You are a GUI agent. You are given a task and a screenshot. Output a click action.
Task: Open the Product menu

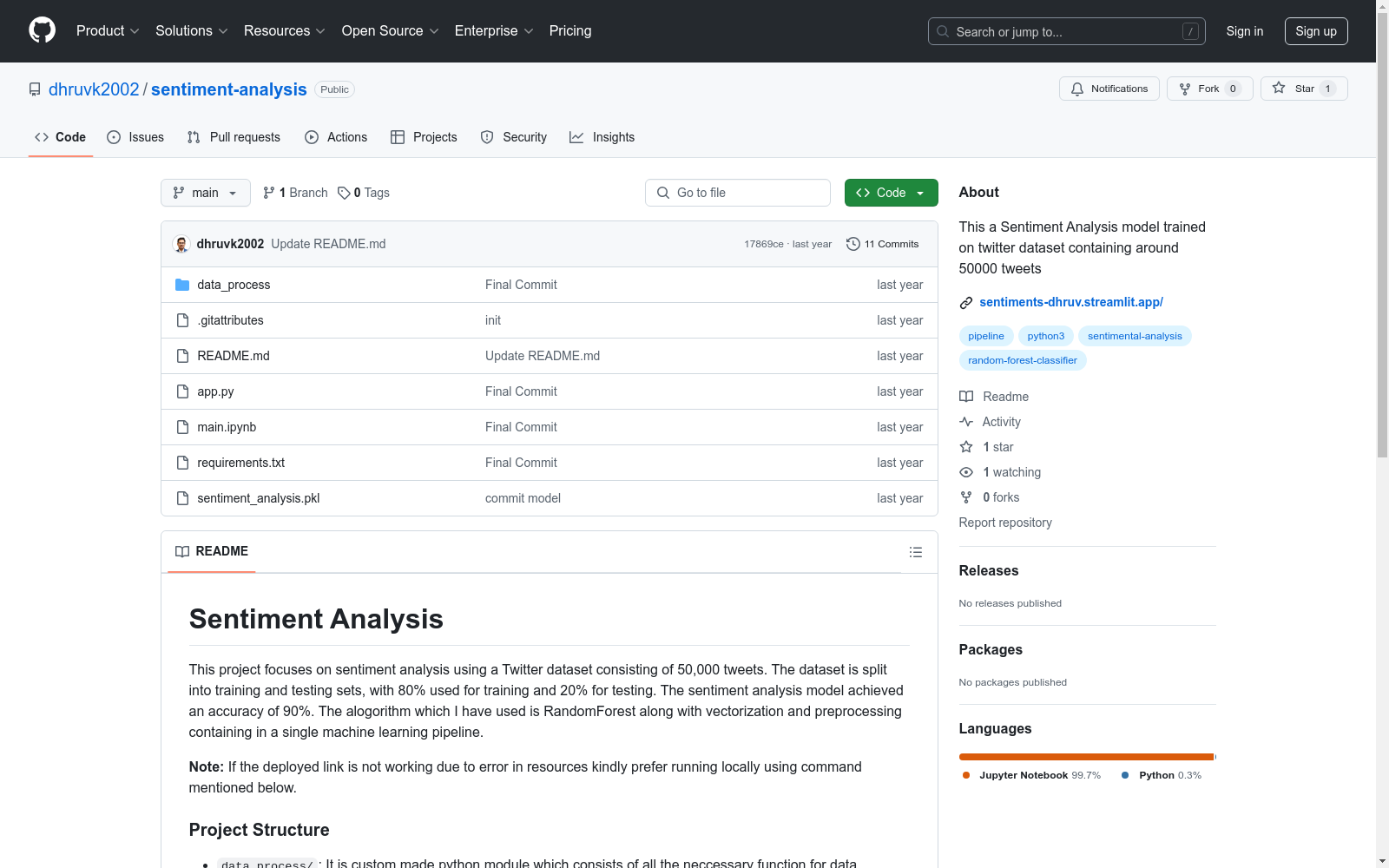pyautogui.click(x=108, y=31)
